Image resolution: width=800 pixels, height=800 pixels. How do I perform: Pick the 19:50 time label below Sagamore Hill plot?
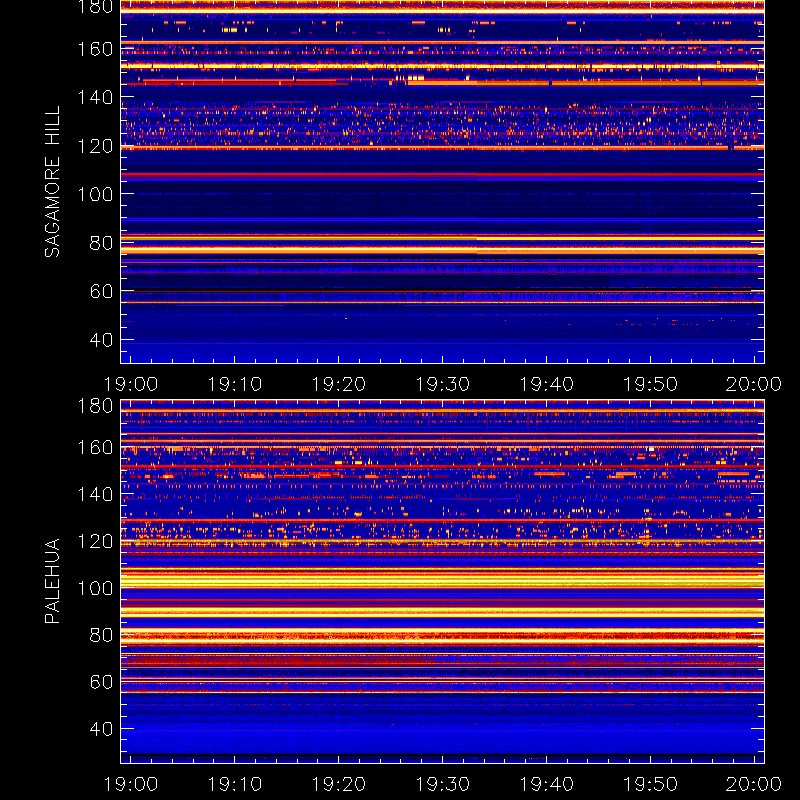point(651,384)
